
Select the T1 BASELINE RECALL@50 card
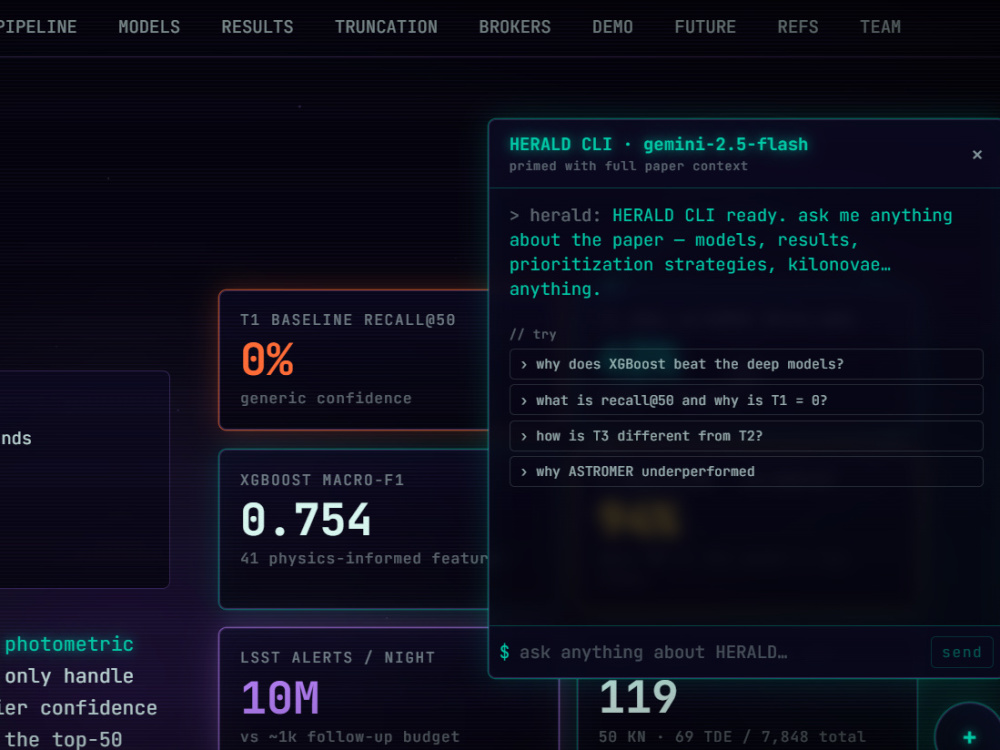(x=354, y=360)
